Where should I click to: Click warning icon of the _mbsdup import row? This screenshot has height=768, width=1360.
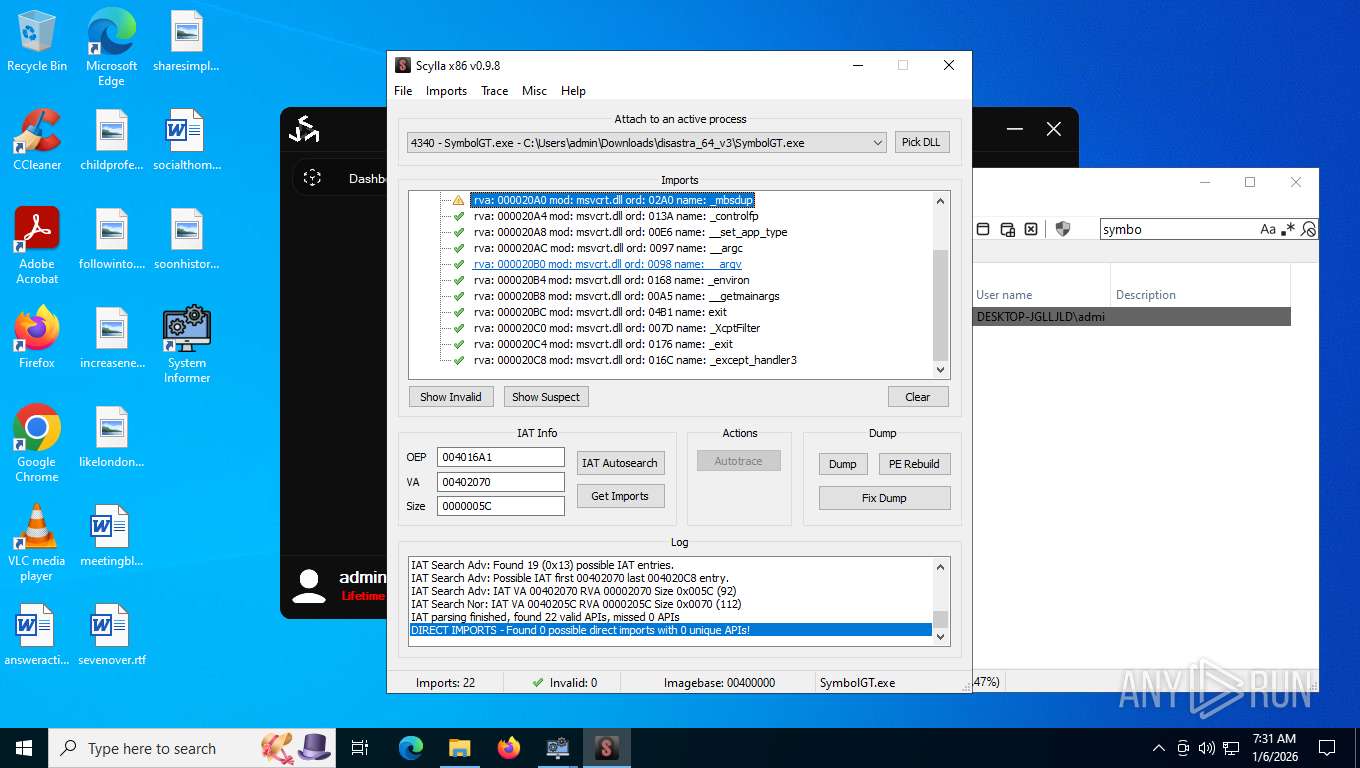tap(459, 200)
